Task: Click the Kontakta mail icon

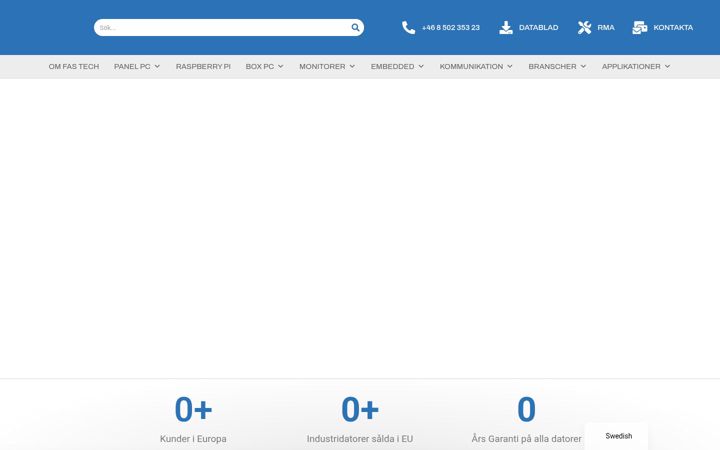Action: coord(640,28)
